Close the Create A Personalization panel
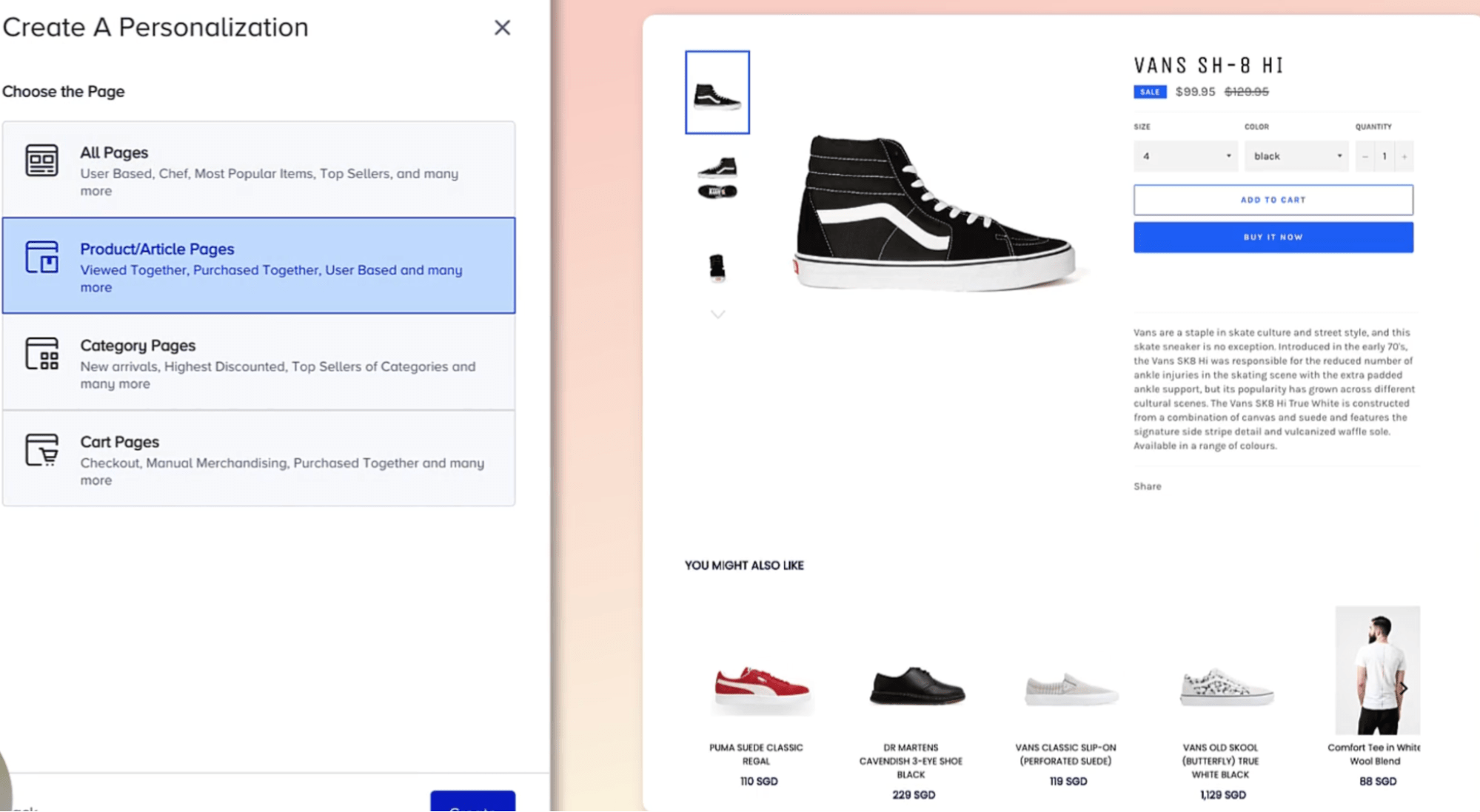 pyautogui.click(x=502, y=28)
